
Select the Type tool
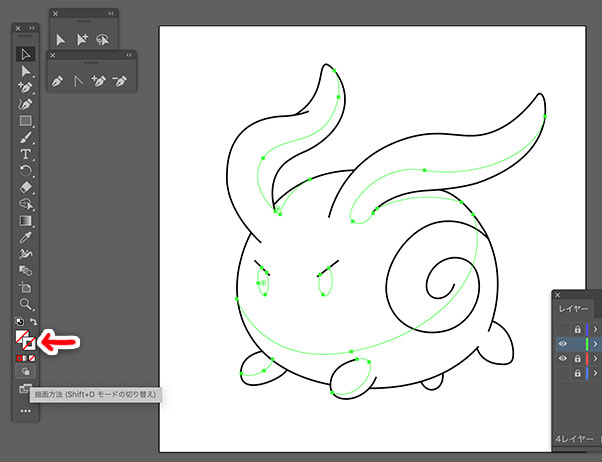pos(26,154)
